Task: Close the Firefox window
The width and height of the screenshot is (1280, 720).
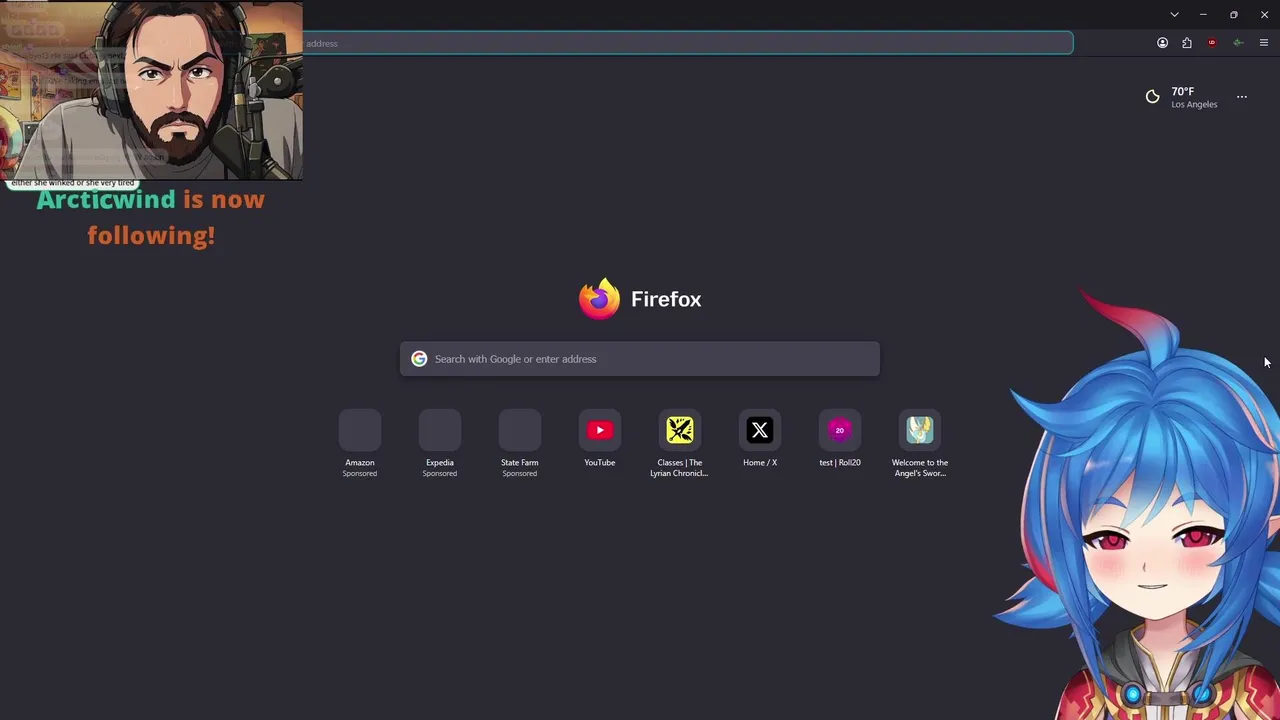Action: [1264, 14]
